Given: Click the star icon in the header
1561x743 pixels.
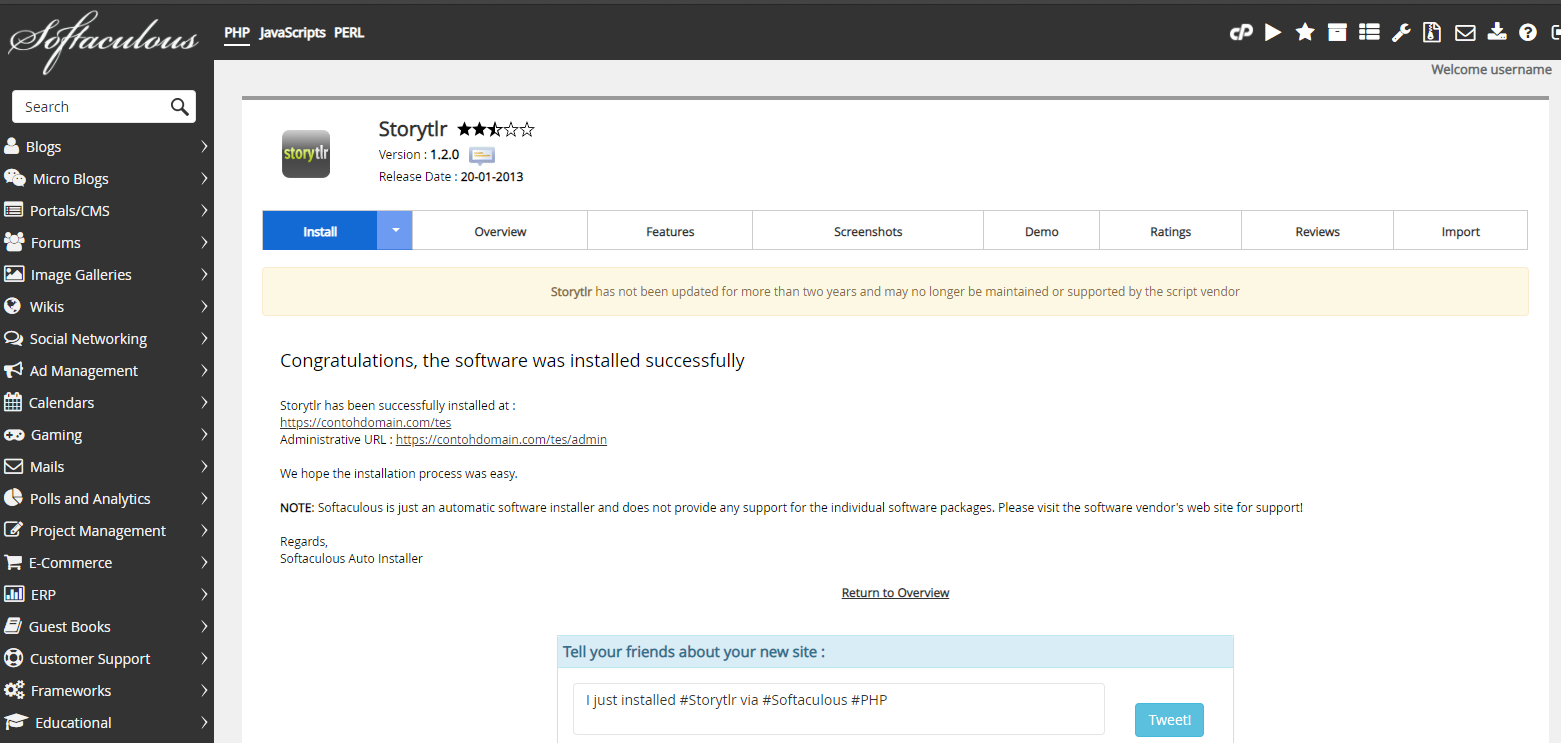Looking at the screenshot, I should click(1305, 33).
